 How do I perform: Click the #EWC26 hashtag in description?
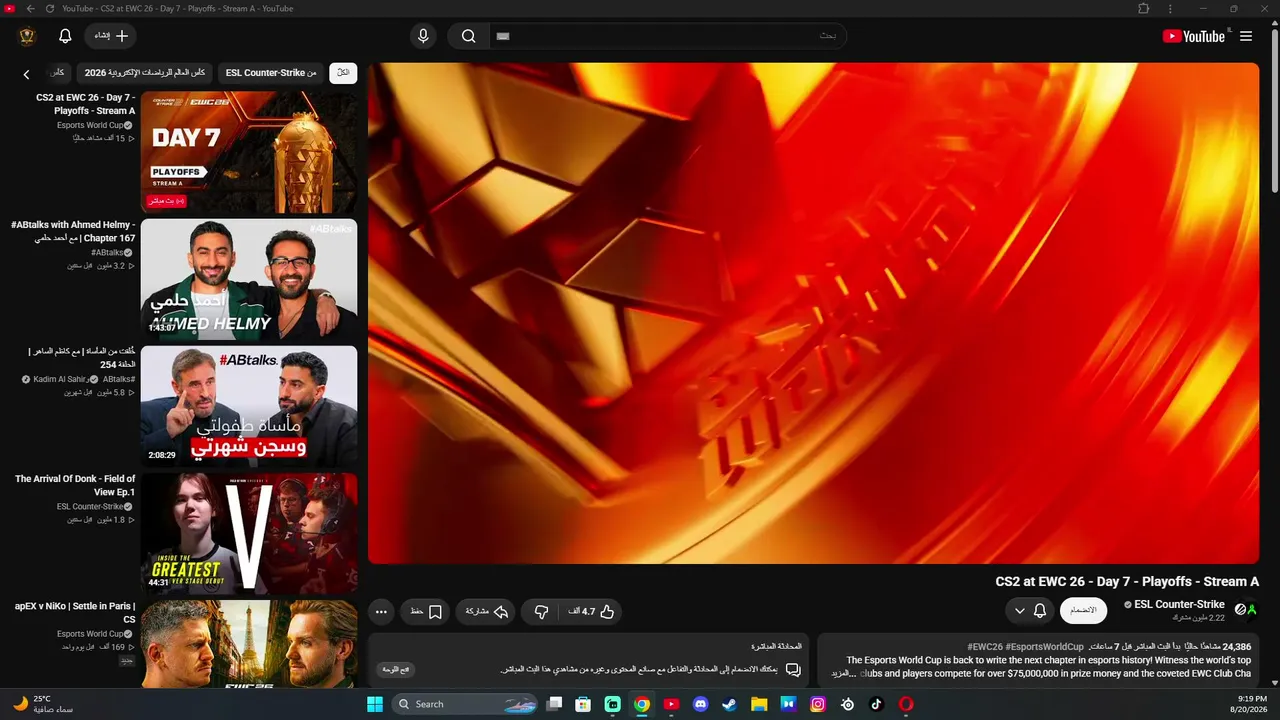[x=985, y=647]
